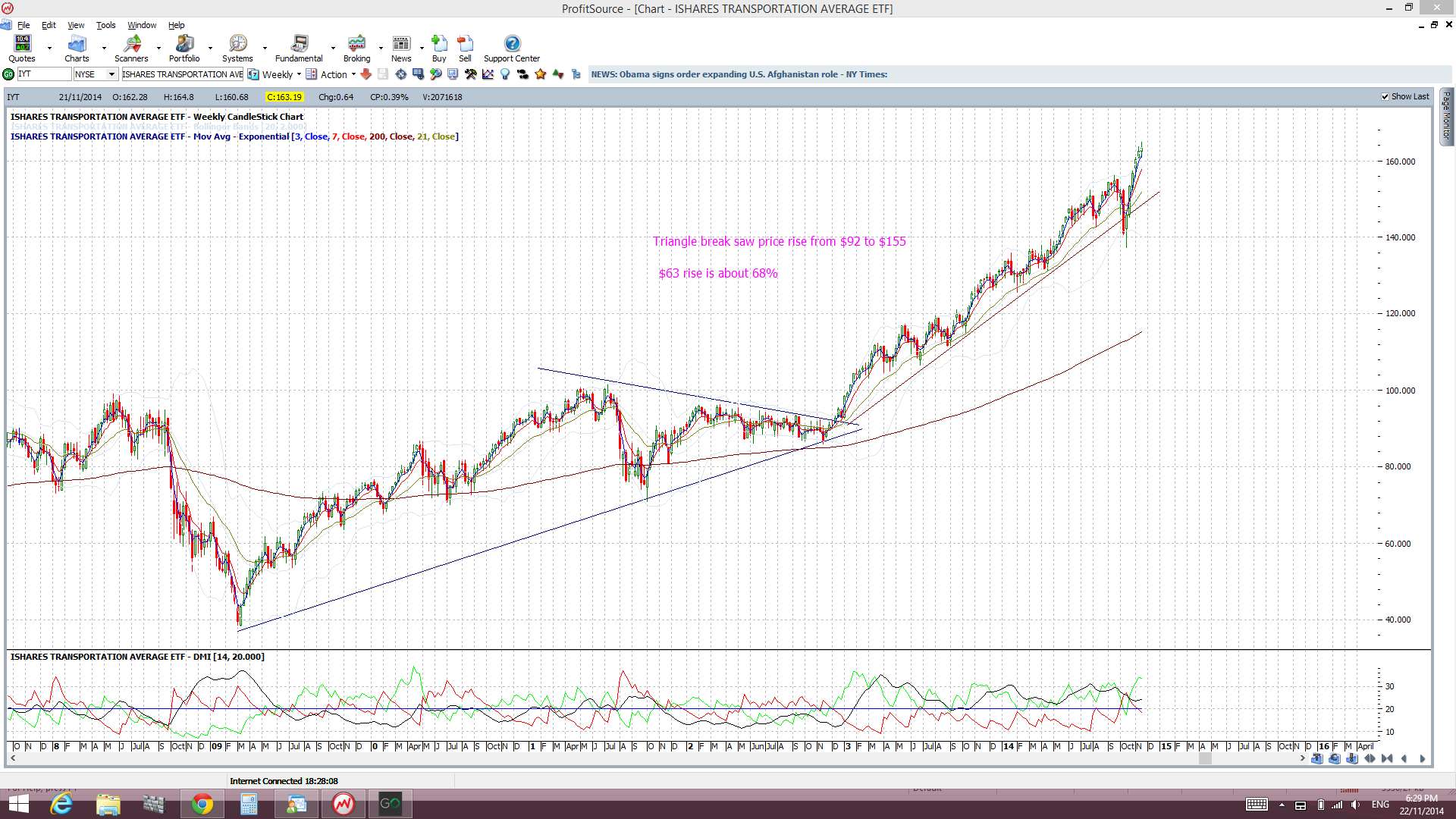Click the volume speaker tray icon

pyautogui.click(x=1357, y=805)
